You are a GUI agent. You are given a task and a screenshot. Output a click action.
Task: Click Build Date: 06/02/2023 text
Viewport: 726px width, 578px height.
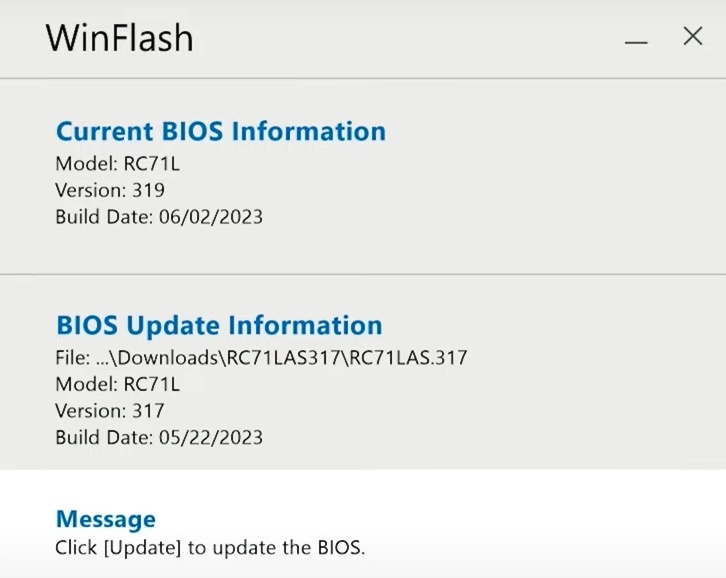[159, 217]
